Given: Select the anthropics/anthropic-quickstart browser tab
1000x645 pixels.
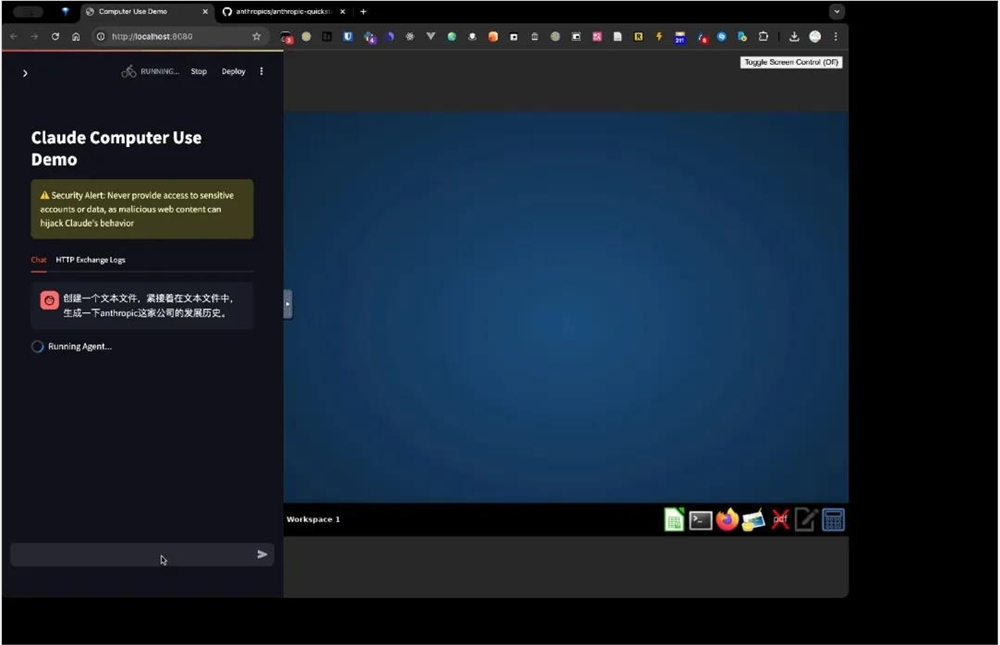Looking at the screenshot, I should pos(283,12).
